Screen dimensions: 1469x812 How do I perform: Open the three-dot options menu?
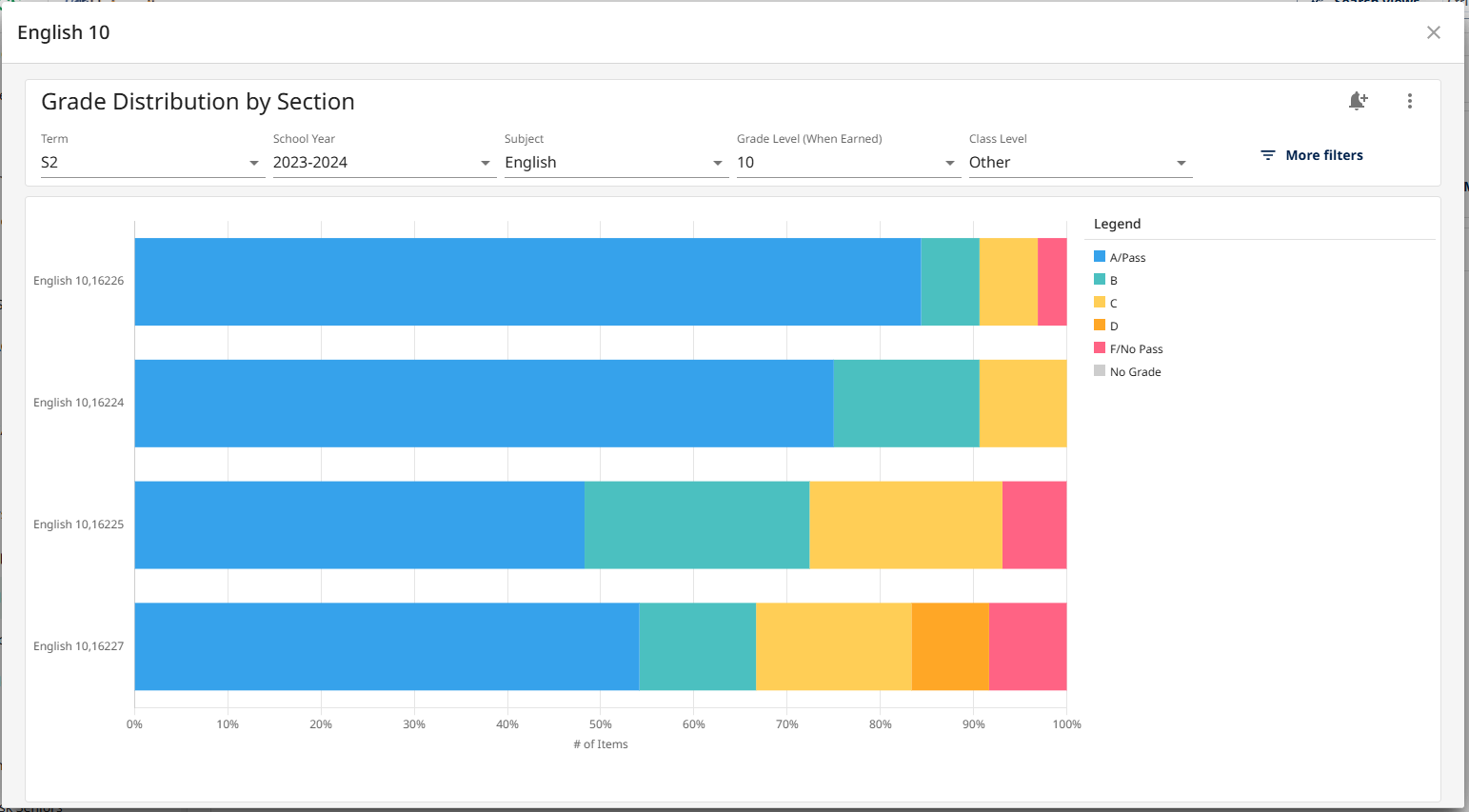pos(1410,101)
